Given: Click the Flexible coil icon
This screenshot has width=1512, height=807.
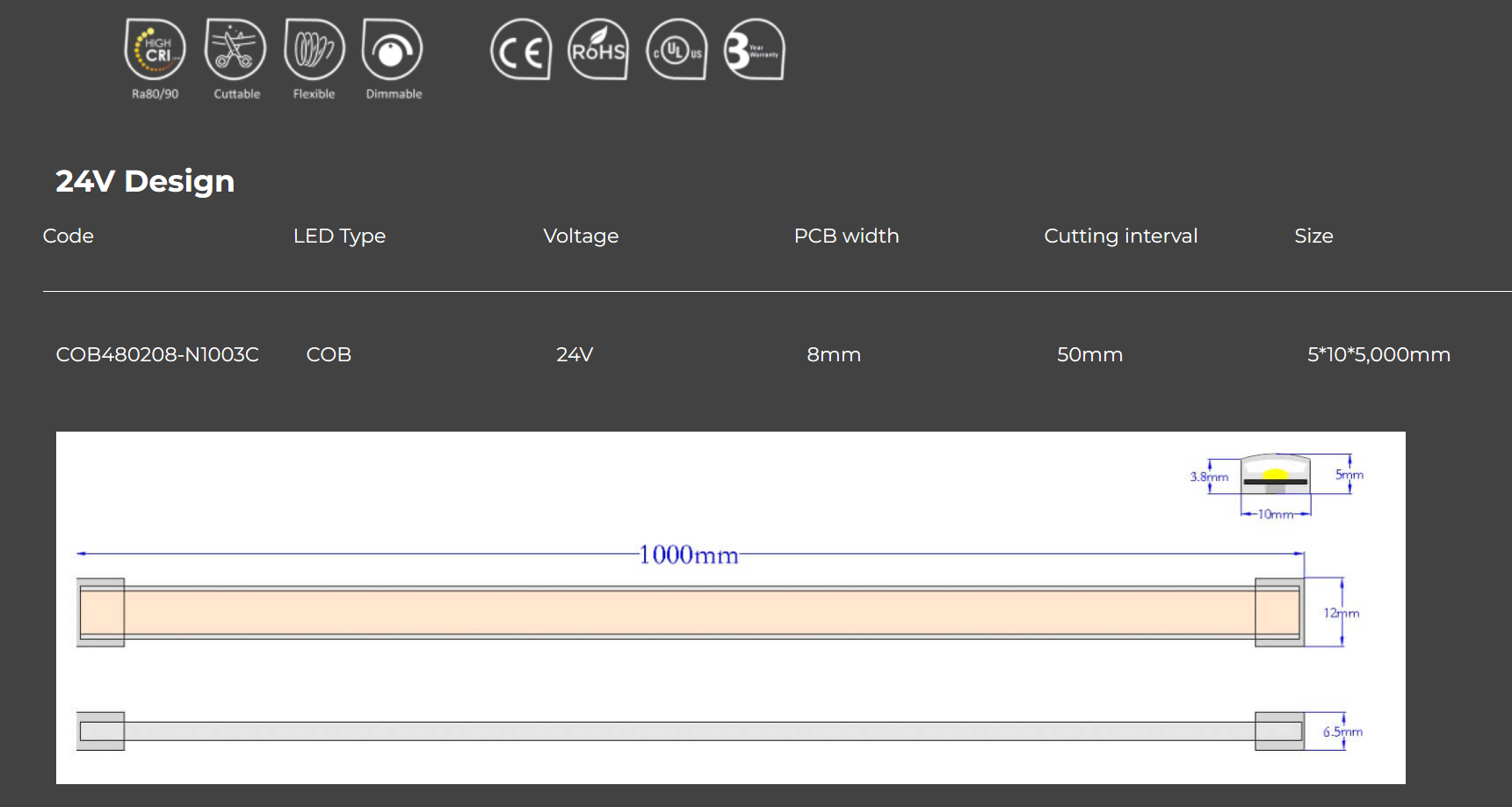Looking at the screenshot, I should point(315,49).
